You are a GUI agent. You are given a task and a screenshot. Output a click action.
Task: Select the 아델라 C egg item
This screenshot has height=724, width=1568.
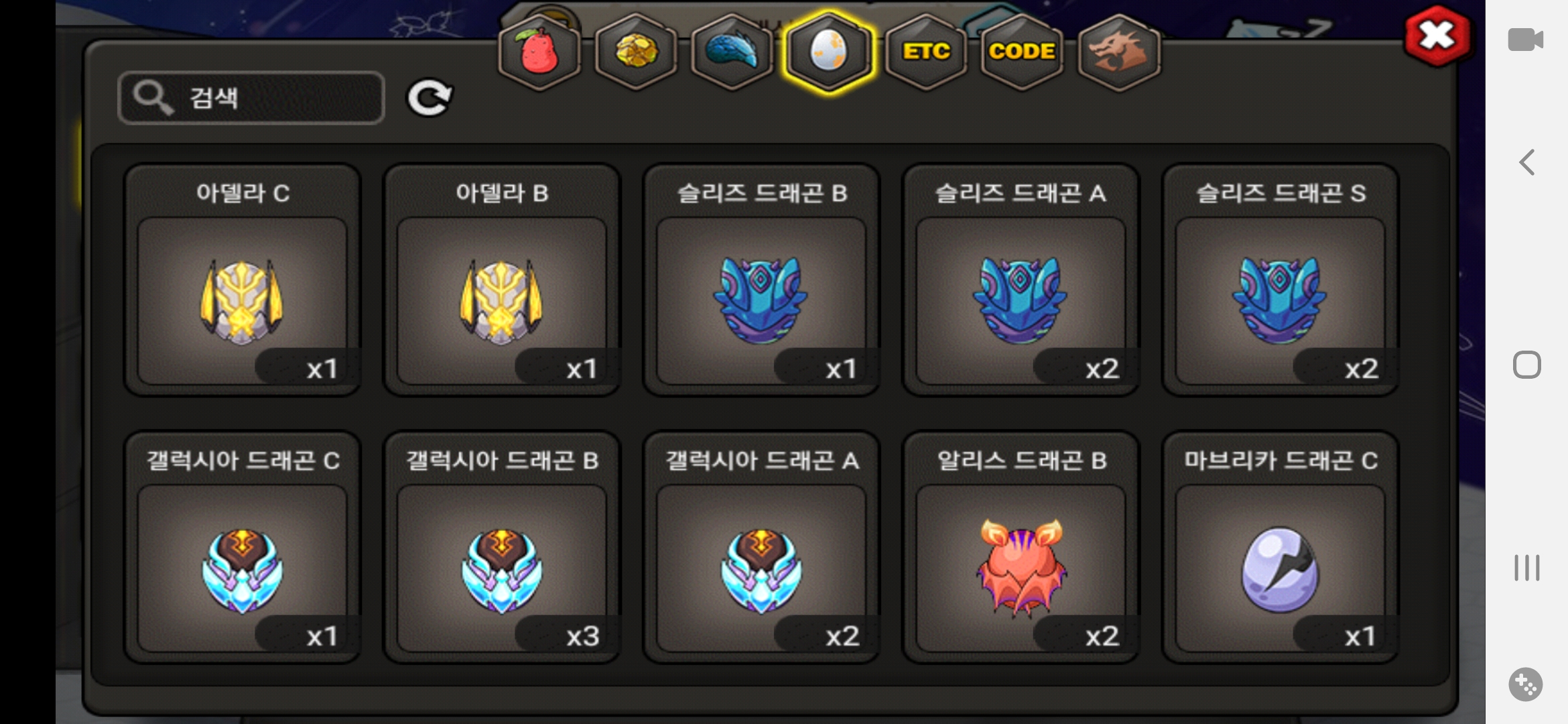click(x=243, y=280)
